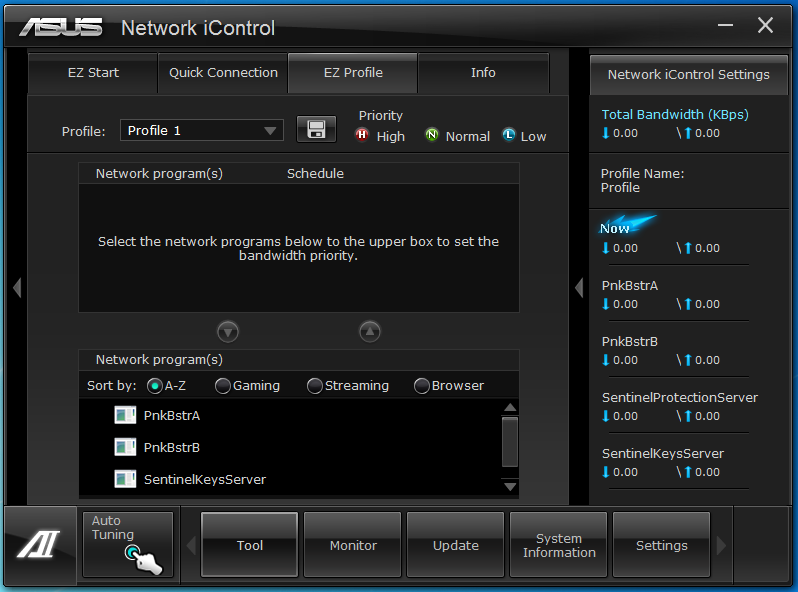Image resolution: width=798 pixels, height=592 pixels.
Task: Collapse the main panel using the far-left arrow
Action: point(17,288)
